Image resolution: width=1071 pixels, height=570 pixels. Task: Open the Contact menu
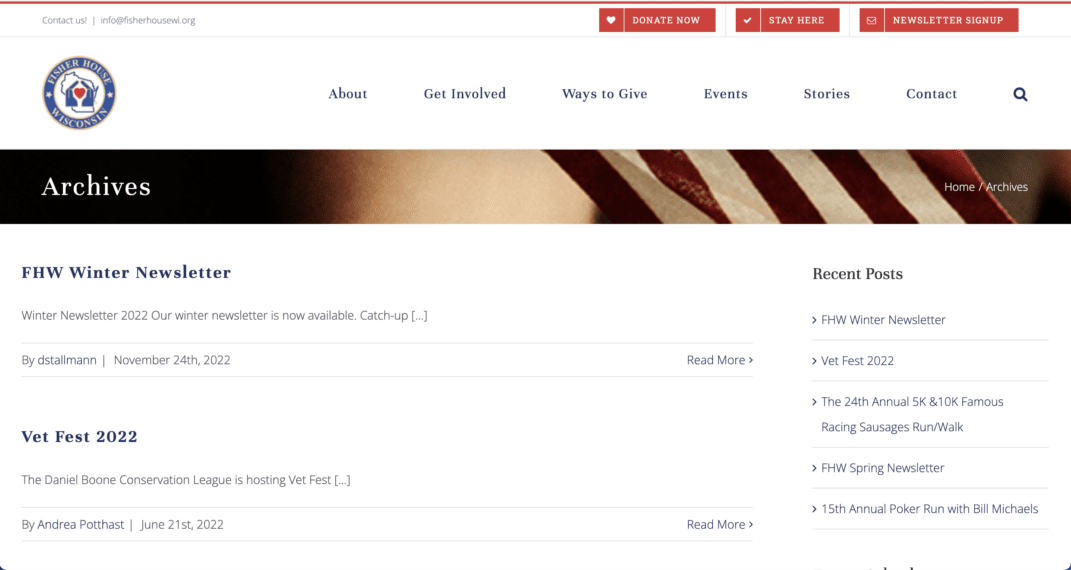pos(931,94)
